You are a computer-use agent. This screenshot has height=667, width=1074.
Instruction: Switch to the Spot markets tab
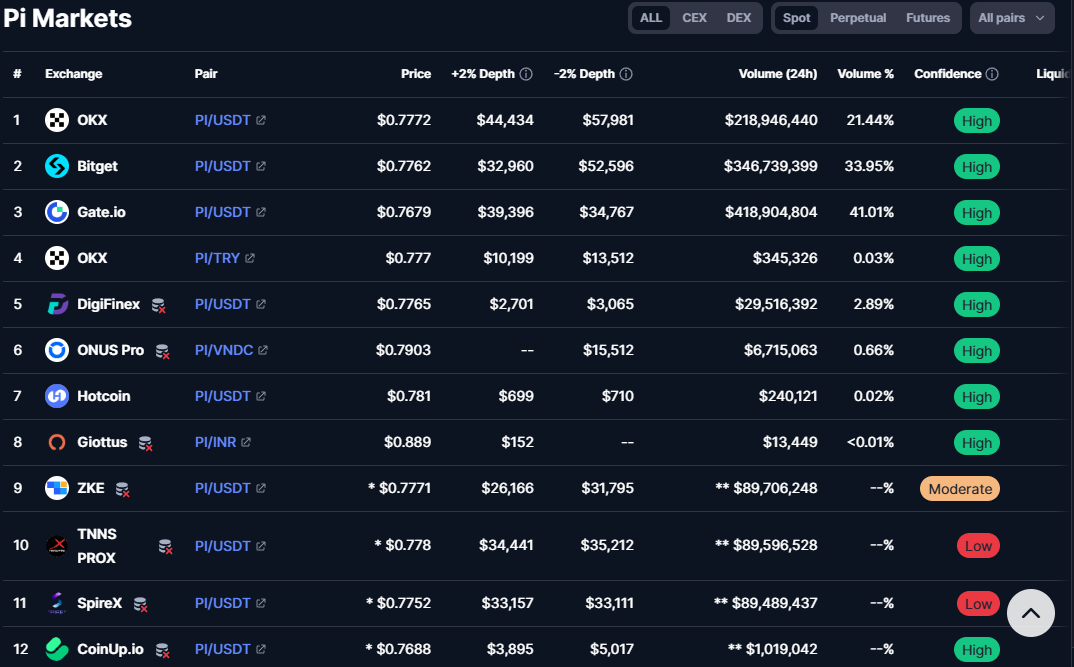click(x=797, y=18)
